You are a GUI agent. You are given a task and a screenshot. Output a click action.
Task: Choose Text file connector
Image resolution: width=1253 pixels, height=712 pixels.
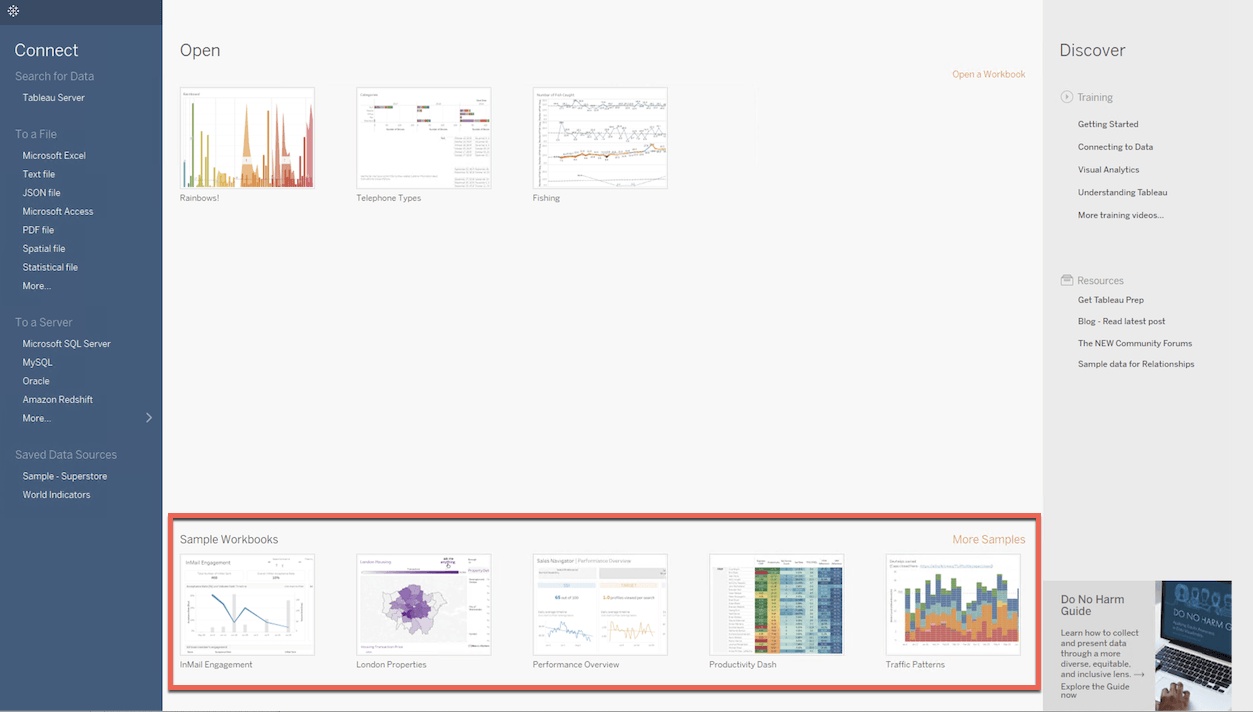39,175
